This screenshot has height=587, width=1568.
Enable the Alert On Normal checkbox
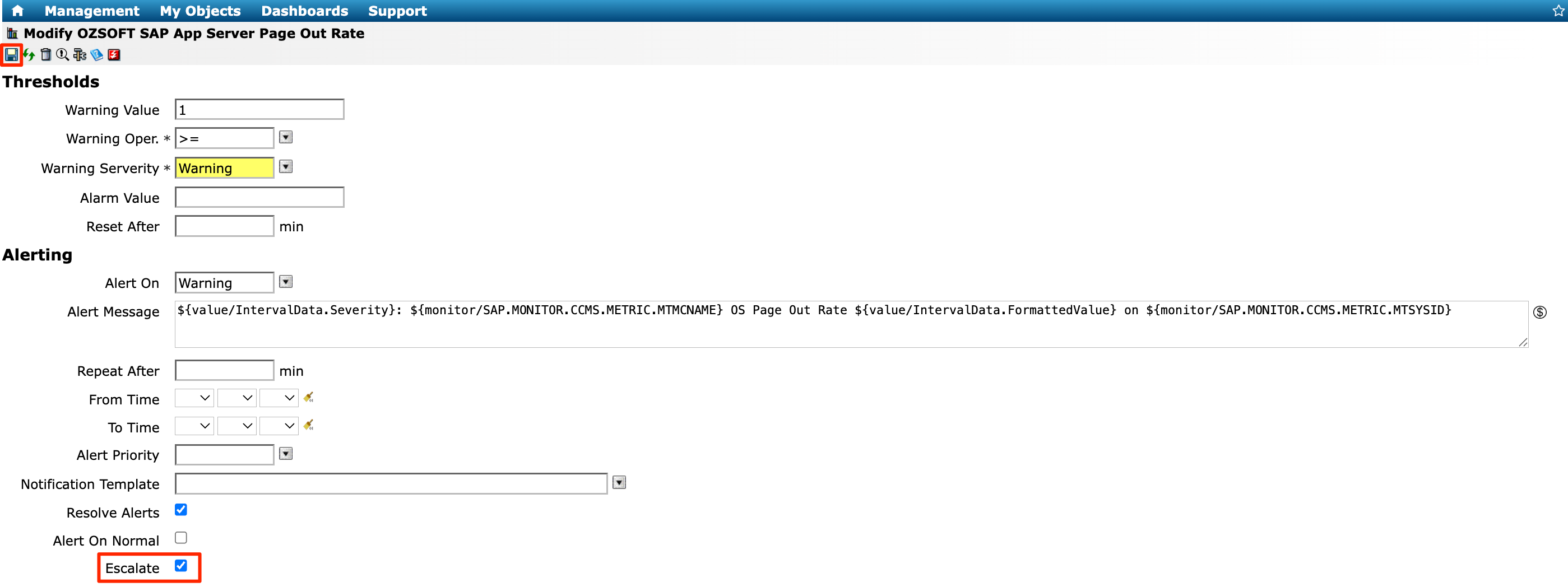point(181,538)
